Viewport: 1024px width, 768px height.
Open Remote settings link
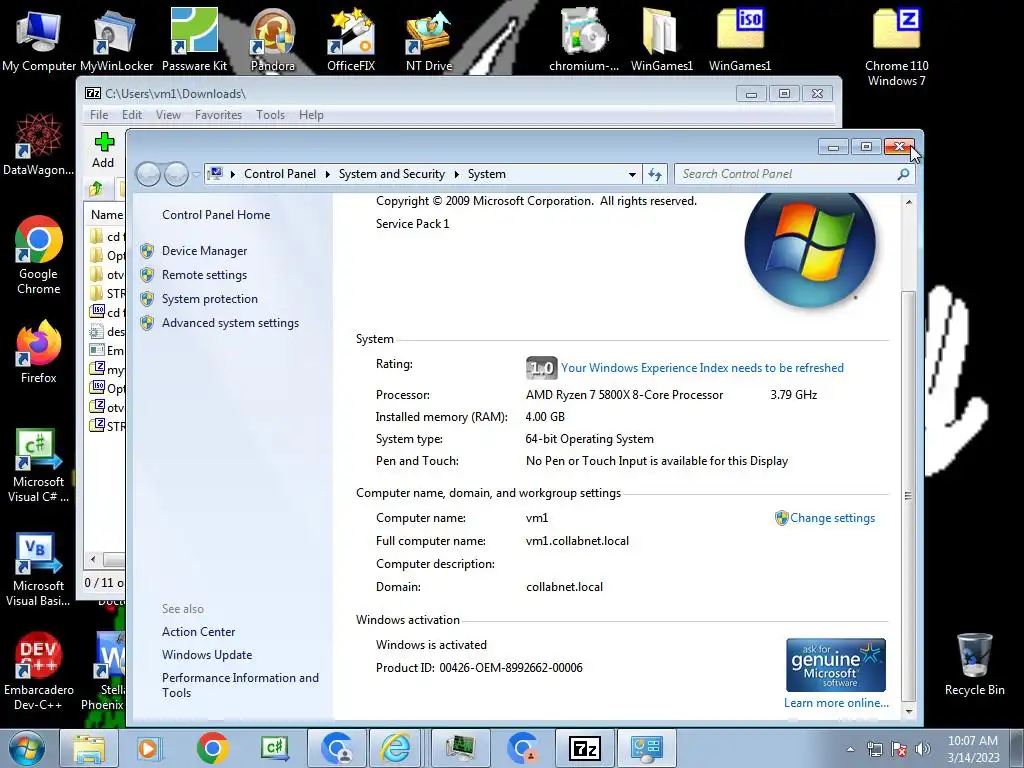[x=204, y=275]
